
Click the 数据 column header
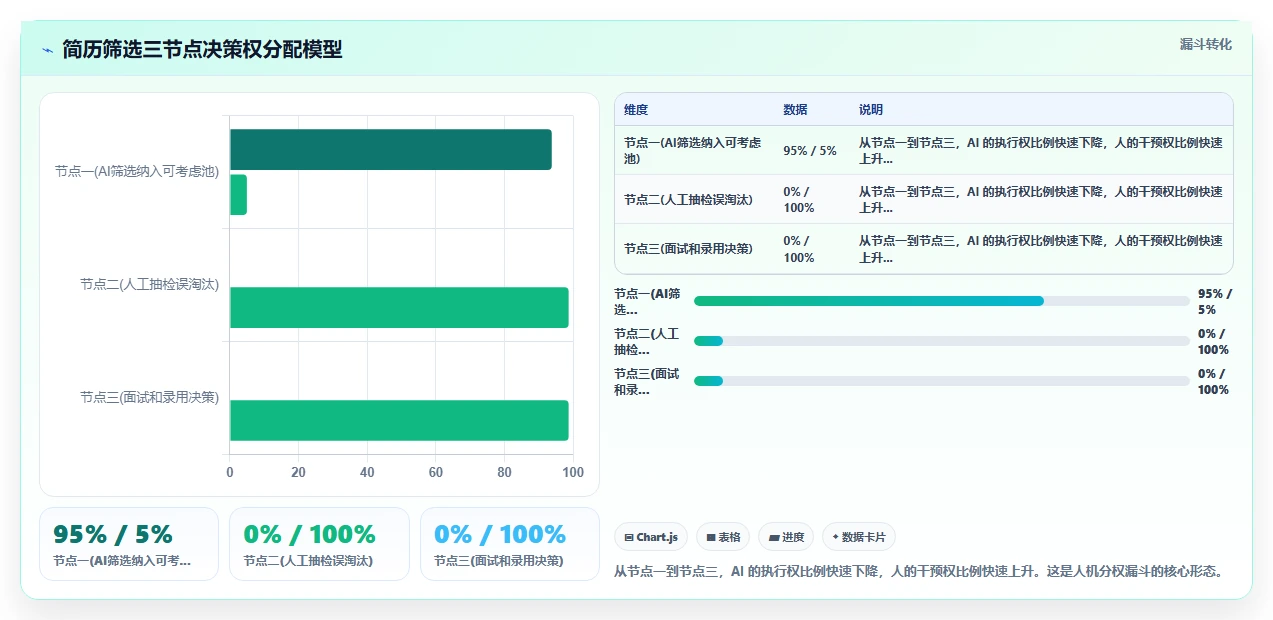pyautogui.click(x=795, y=110)
